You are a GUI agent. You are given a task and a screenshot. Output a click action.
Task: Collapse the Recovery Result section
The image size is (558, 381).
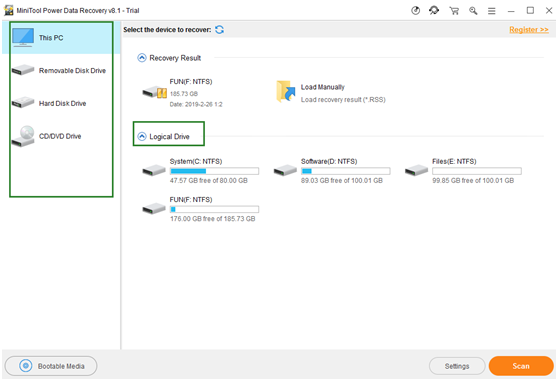tap(142, 58)
